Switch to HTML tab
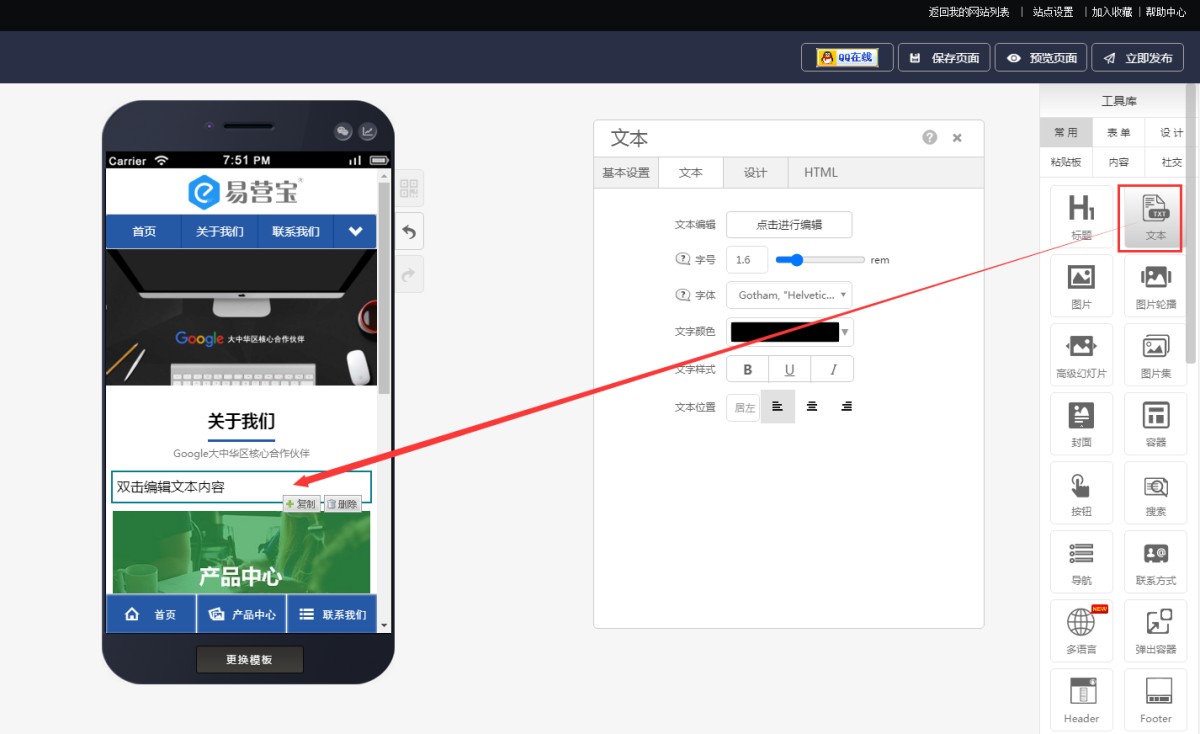Image resolution: width=1200 pixels, height=734 pixels. tap(821, 172)
